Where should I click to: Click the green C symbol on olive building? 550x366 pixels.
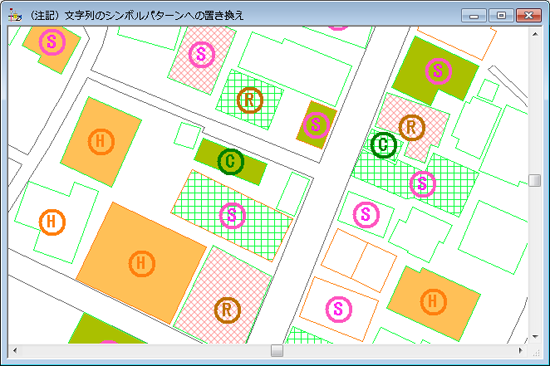pos(230,162)
